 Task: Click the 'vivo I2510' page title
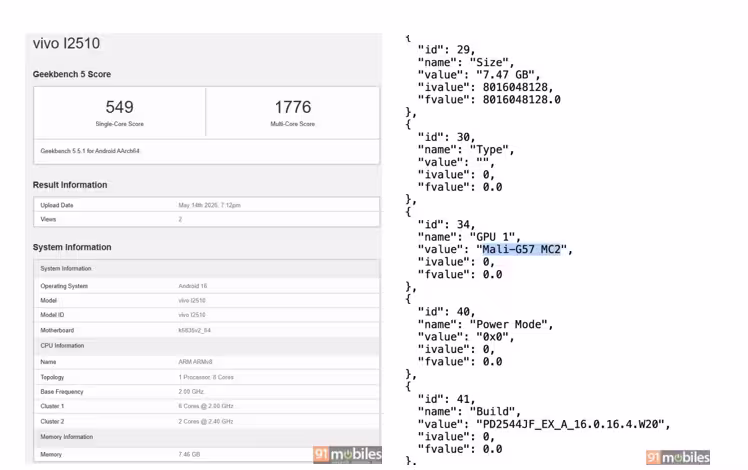(x=66, y=43)
